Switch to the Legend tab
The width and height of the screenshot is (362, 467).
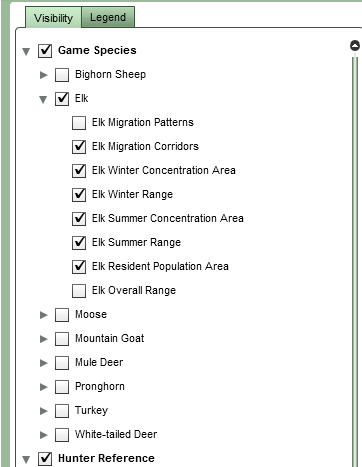[x=108, y=17]
